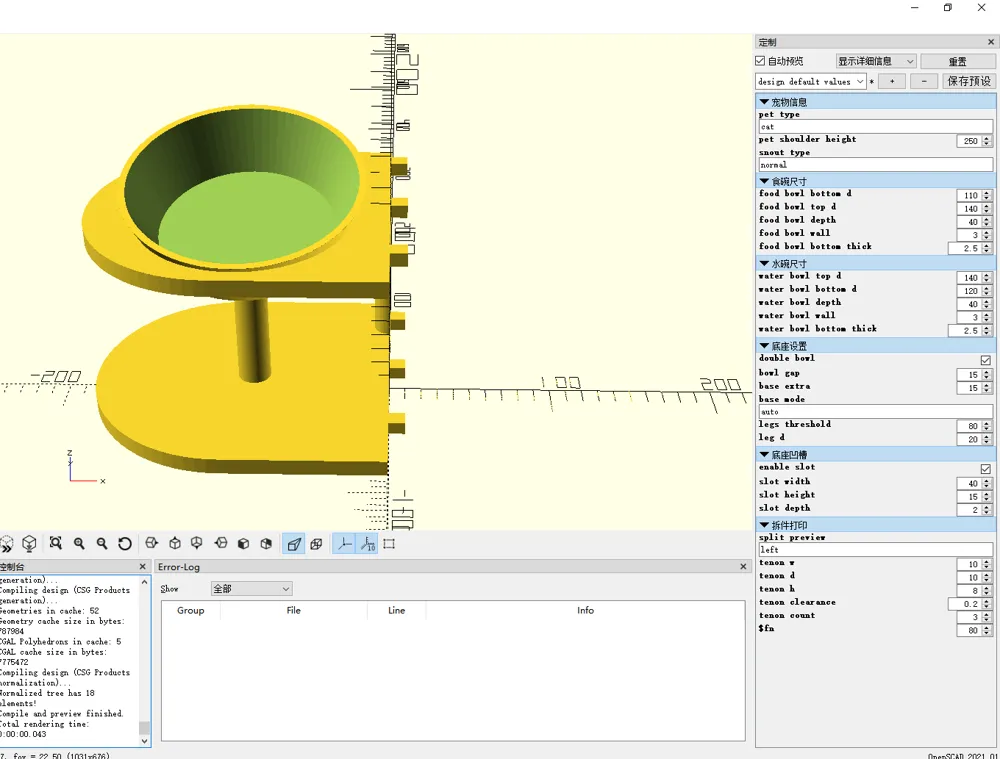
Task: Collapse the 底座设置 section
Action: pyautogui.click(x=764, y=346)
